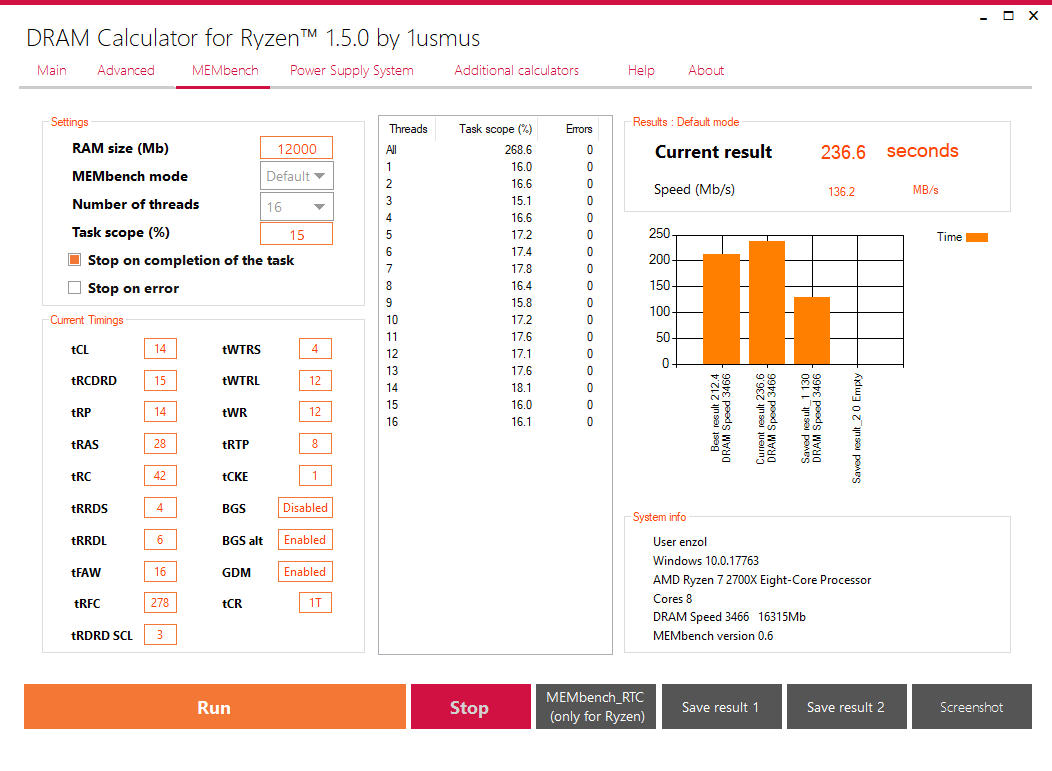The image size is (1052, 771).
Task: Go to Power Supply System tab
Action: pyautogui.click(x=352, y=70)
